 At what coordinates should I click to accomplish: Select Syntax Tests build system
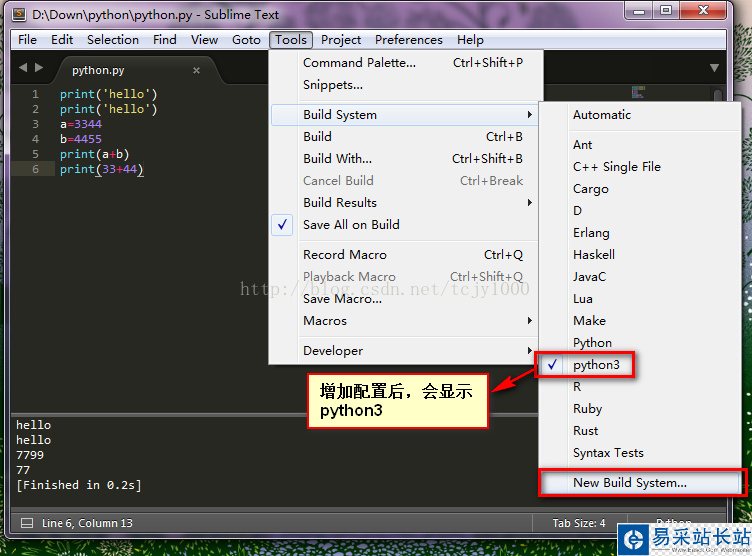click(x=640, y=453)
